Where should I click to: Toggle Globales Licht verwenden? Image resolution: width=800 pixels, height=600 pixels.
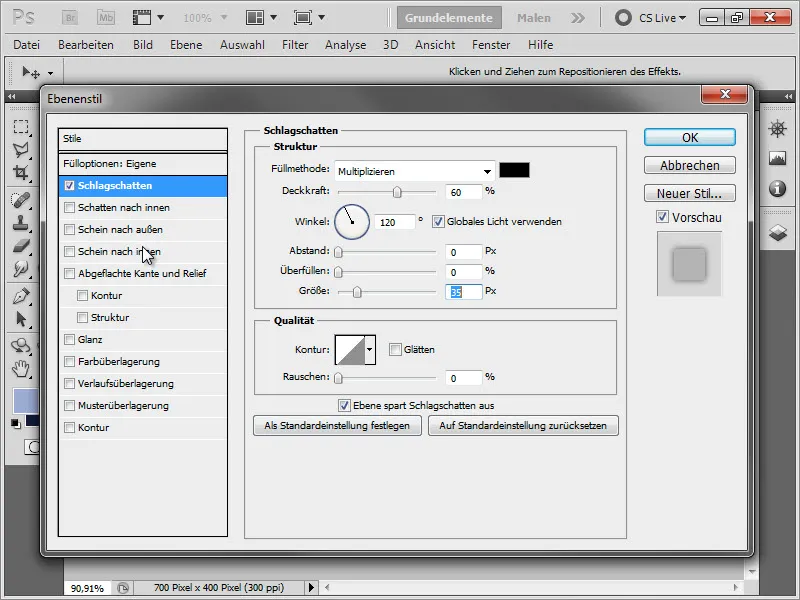pyautogui.click(x=438, y=221)
